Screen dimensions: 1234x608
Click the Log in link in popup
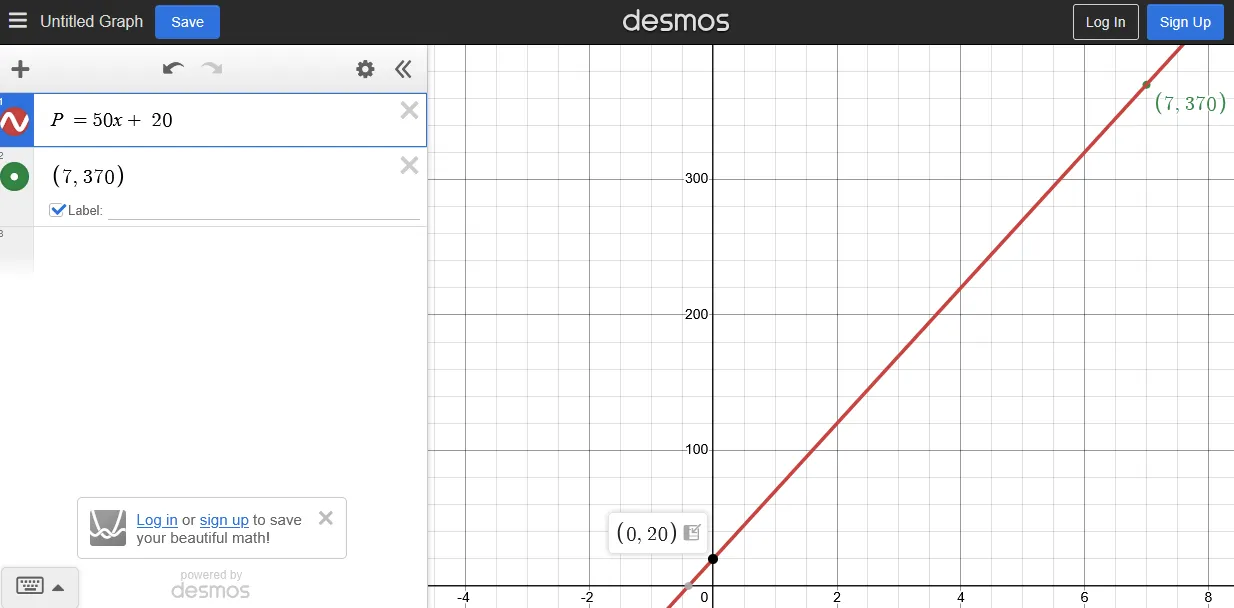coord(157,520)
